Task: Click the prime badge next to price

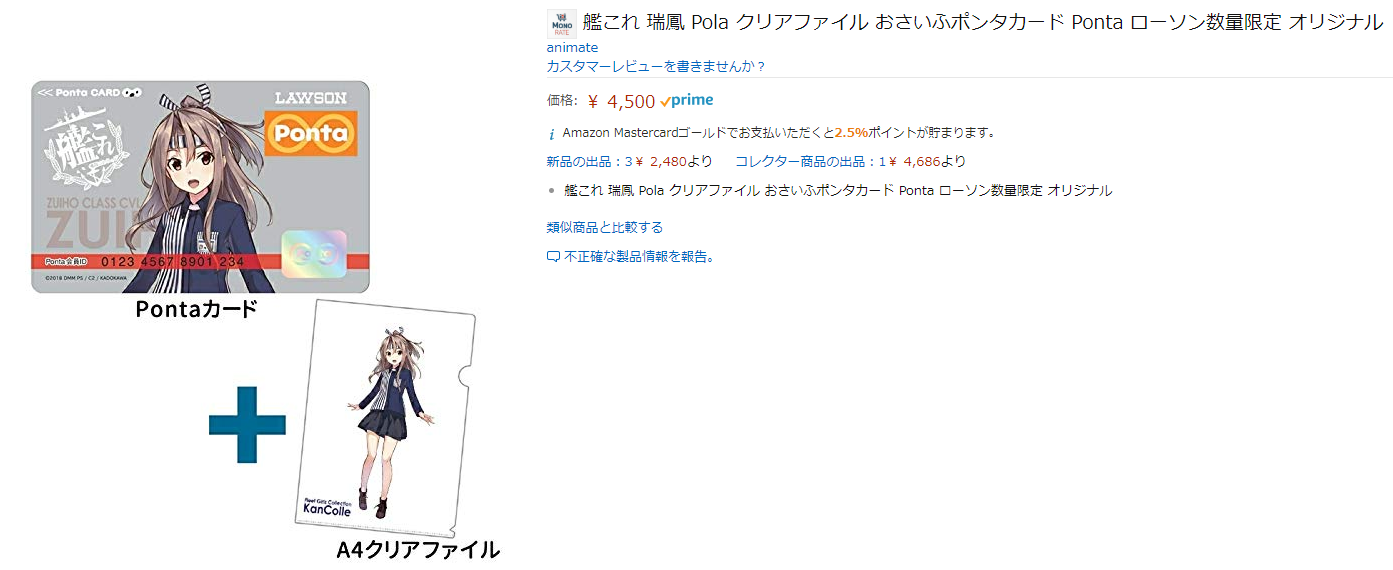Action: coord(687,101)
